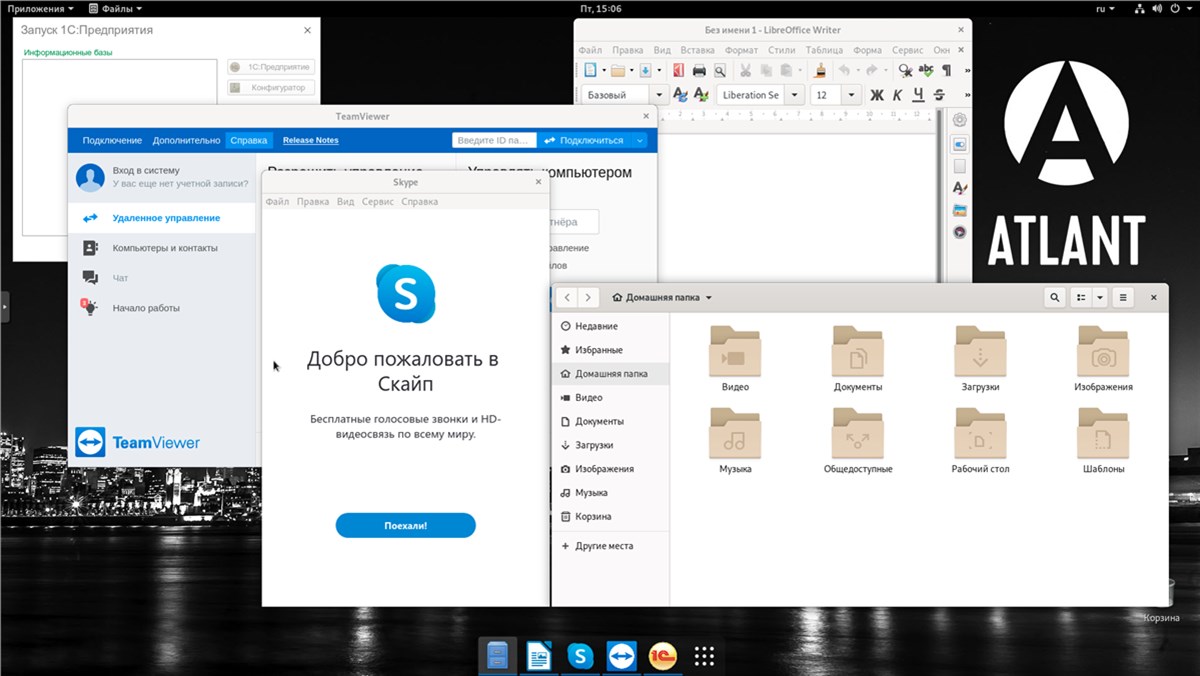Click the Поехали! button in Skype

[405, 525]
